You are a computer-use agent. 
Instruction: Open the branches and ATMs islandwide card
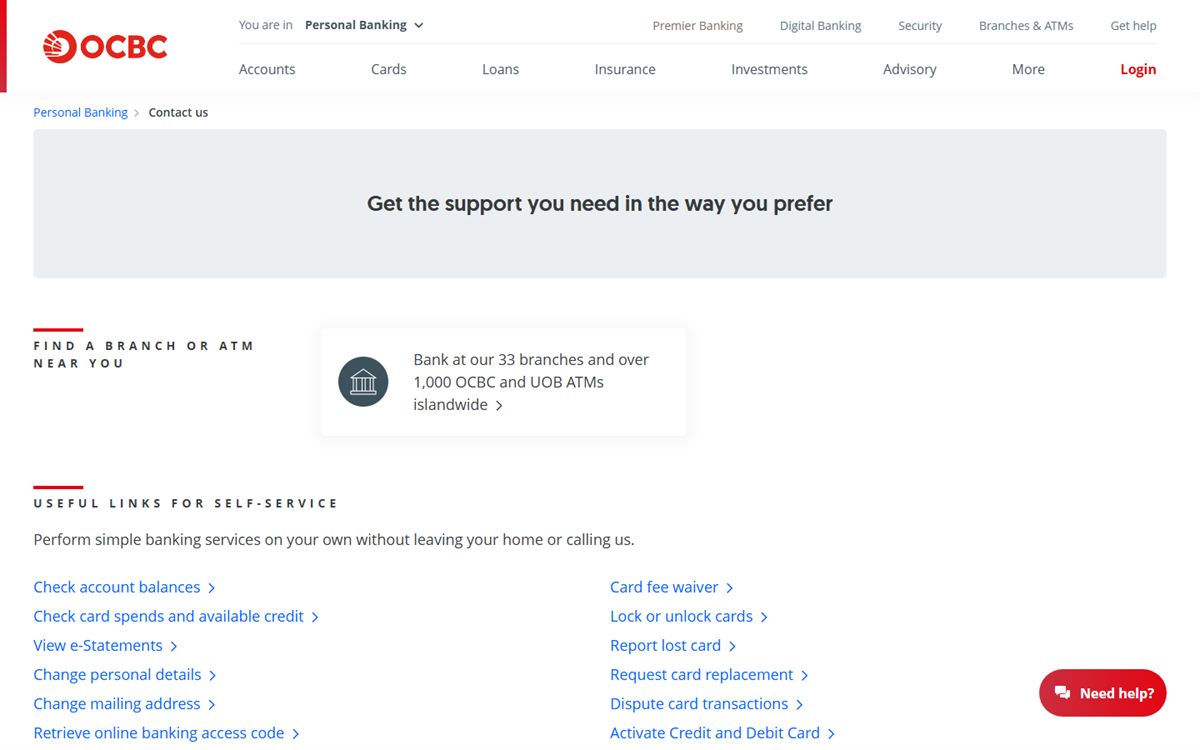504,382
